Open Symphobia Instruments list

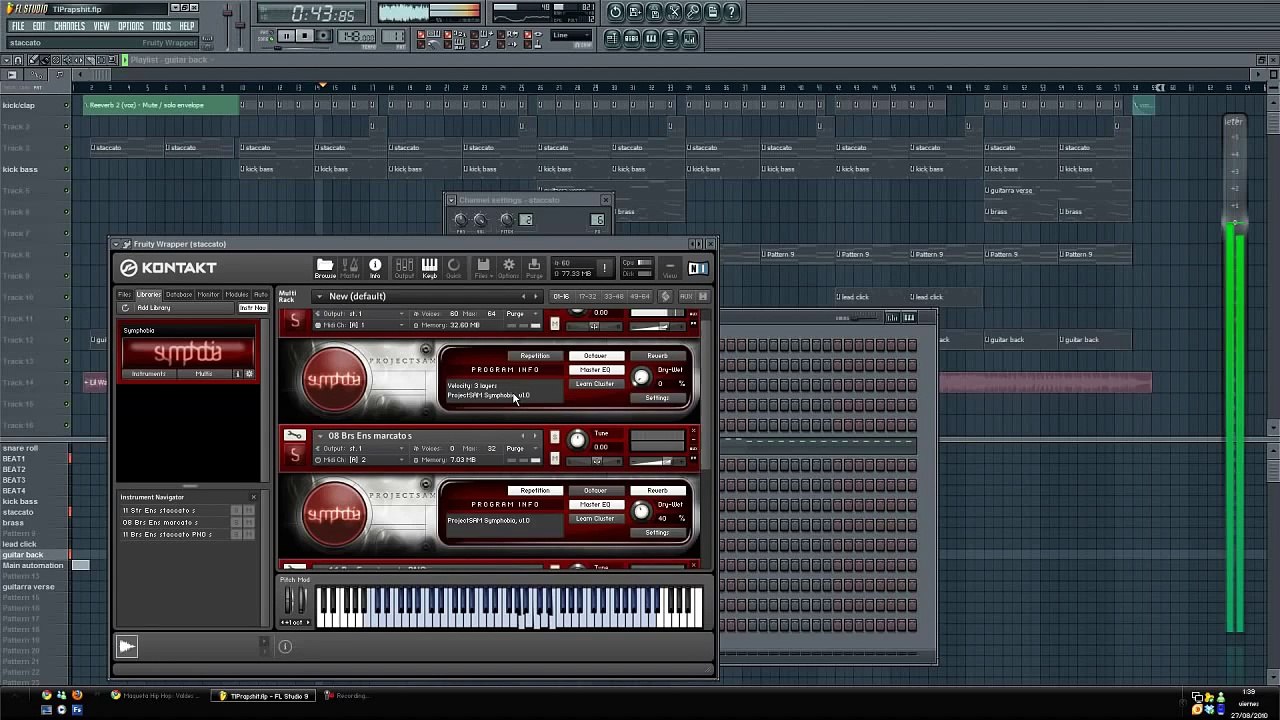pyautogui.click(x=149, y=374)
